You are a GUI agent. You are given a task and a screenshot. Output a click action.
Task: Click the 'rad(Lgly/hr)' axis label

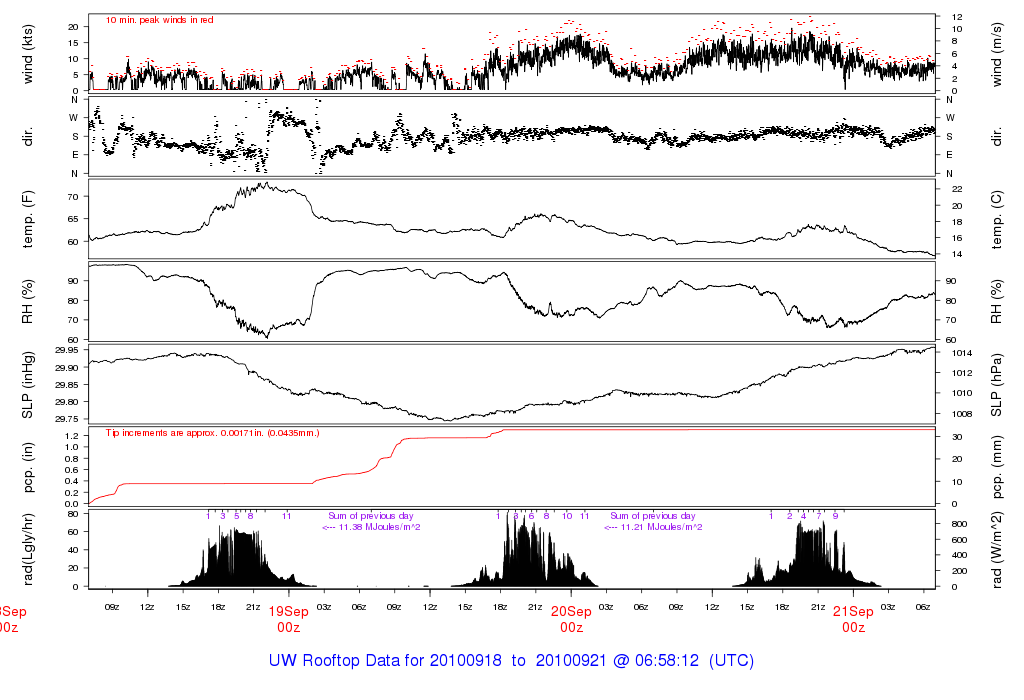point(27,549)
